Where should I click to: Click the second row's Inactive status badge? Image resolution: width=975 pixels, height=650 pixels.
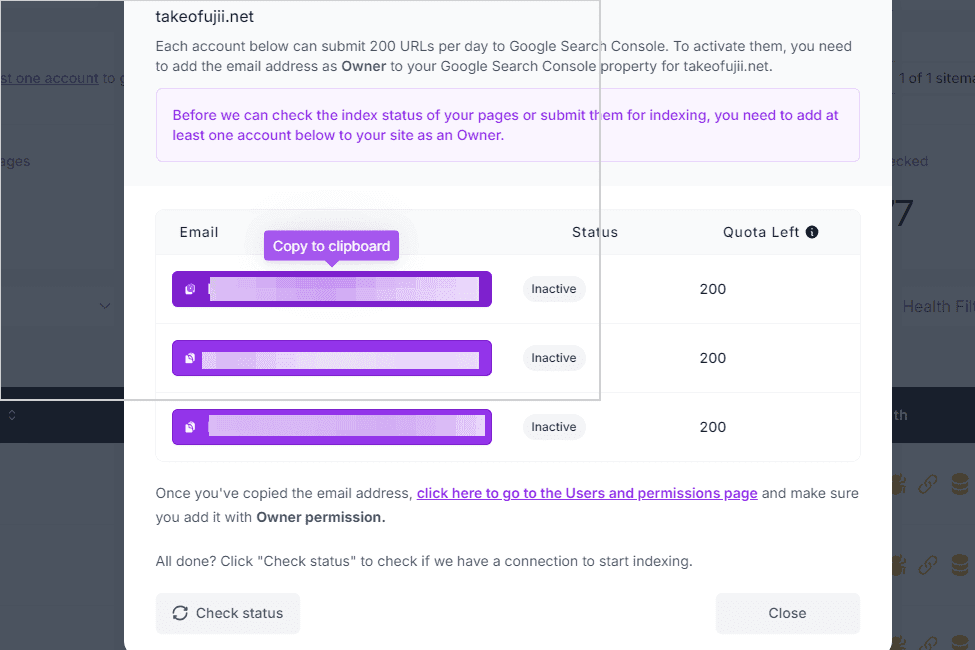553,358
